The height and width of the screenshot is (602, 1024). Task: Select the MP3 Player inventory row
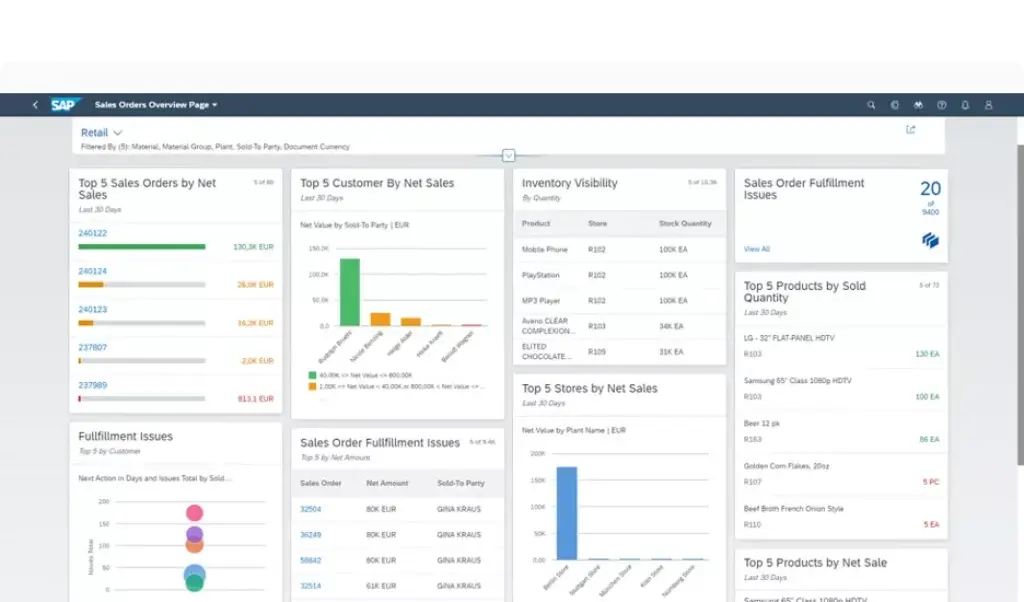pyautogui.click(x=619, y=300)
